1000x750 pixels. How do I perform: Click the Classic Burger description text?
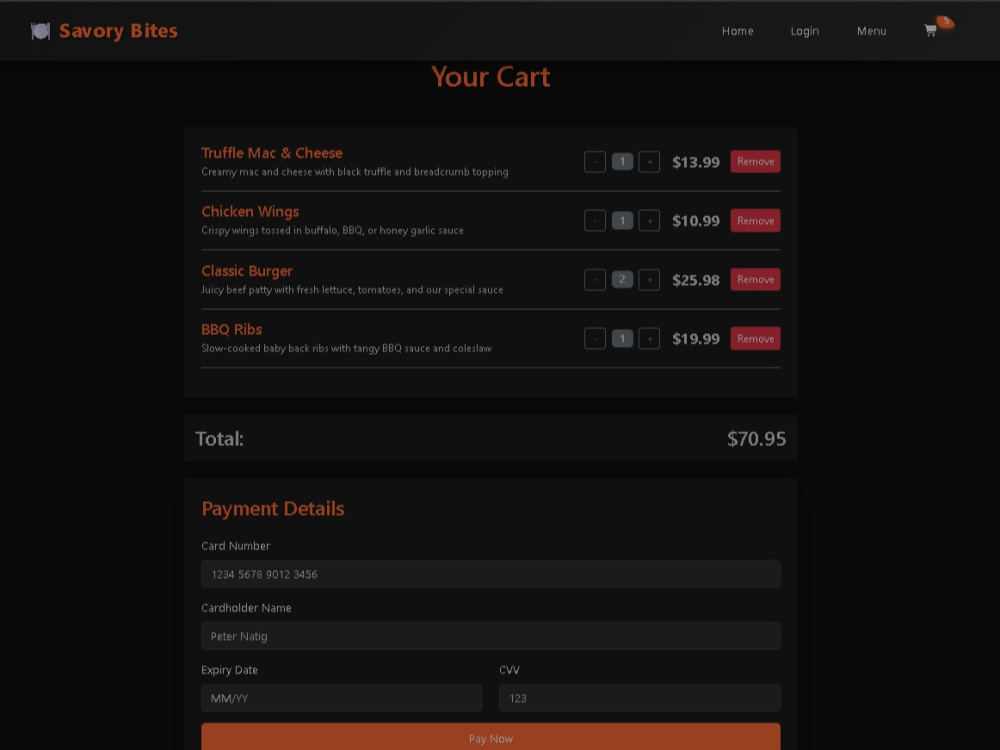(352, 290)
